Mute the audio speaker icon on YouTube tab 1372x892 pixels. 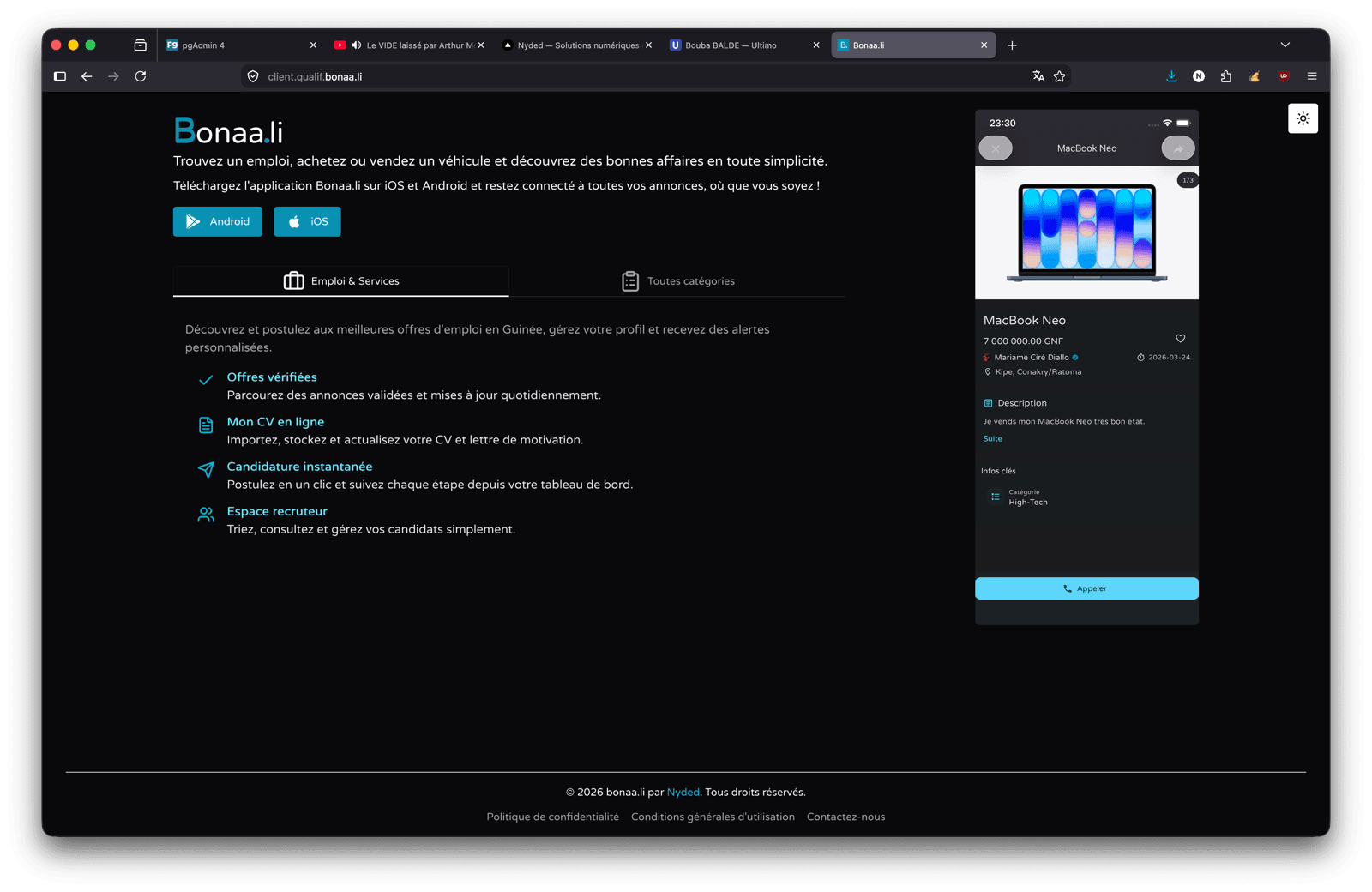pos(357,45)
